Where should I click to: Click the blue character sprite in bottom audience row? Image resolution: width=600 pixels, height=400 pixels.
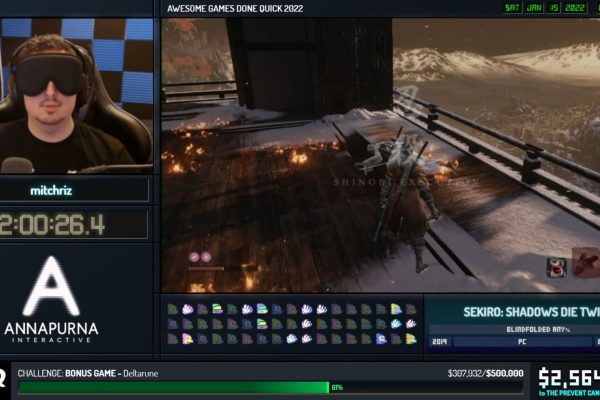[381, 338]
